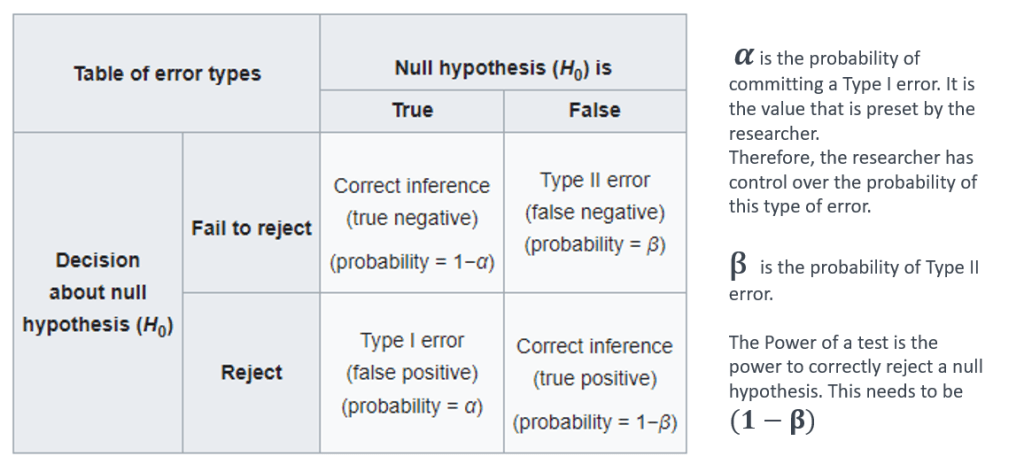
Task: Click the "Table of error types" header cell
Action: click(167, 73)
